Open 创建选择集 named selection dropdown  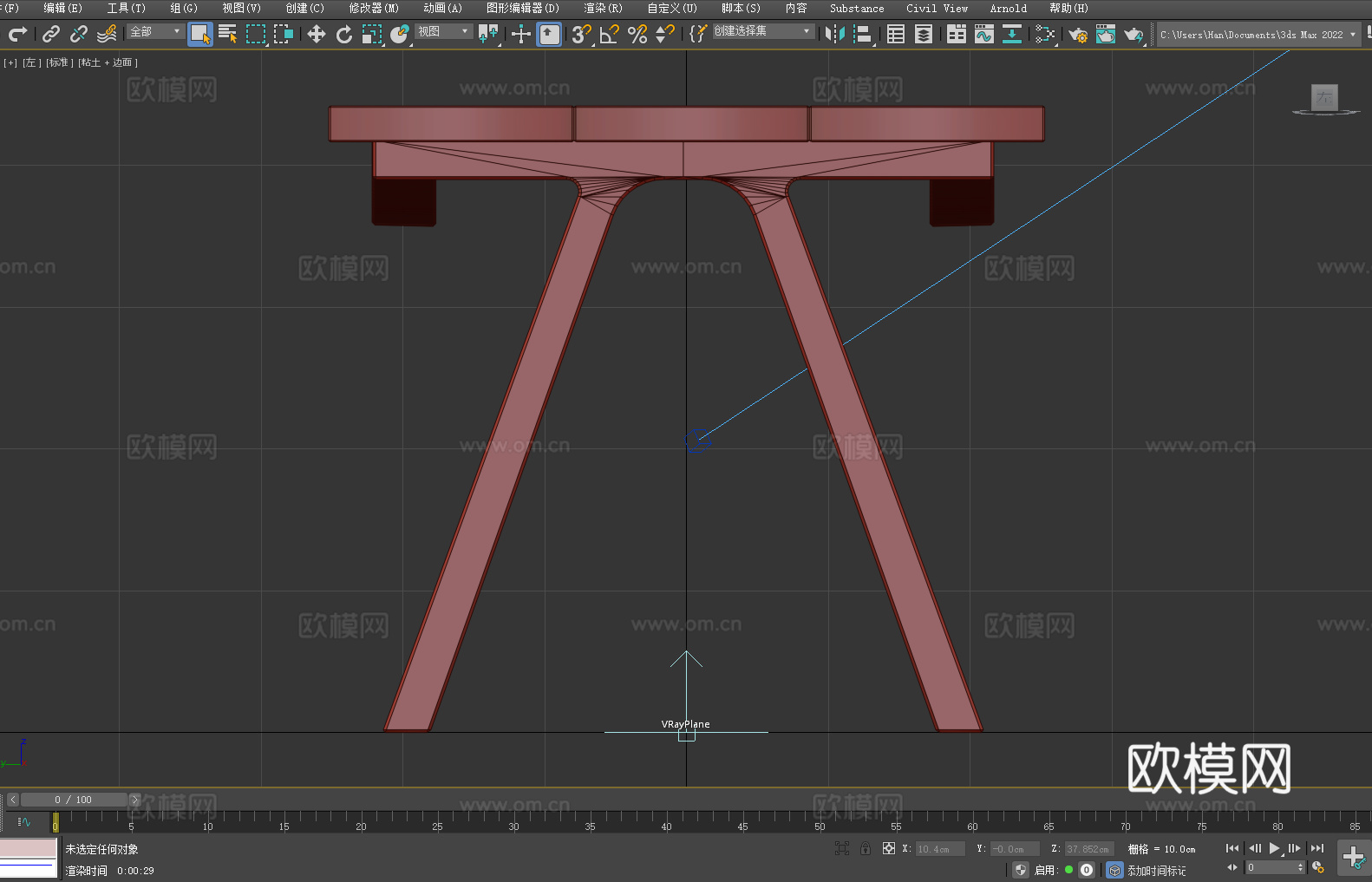(763, 31)
